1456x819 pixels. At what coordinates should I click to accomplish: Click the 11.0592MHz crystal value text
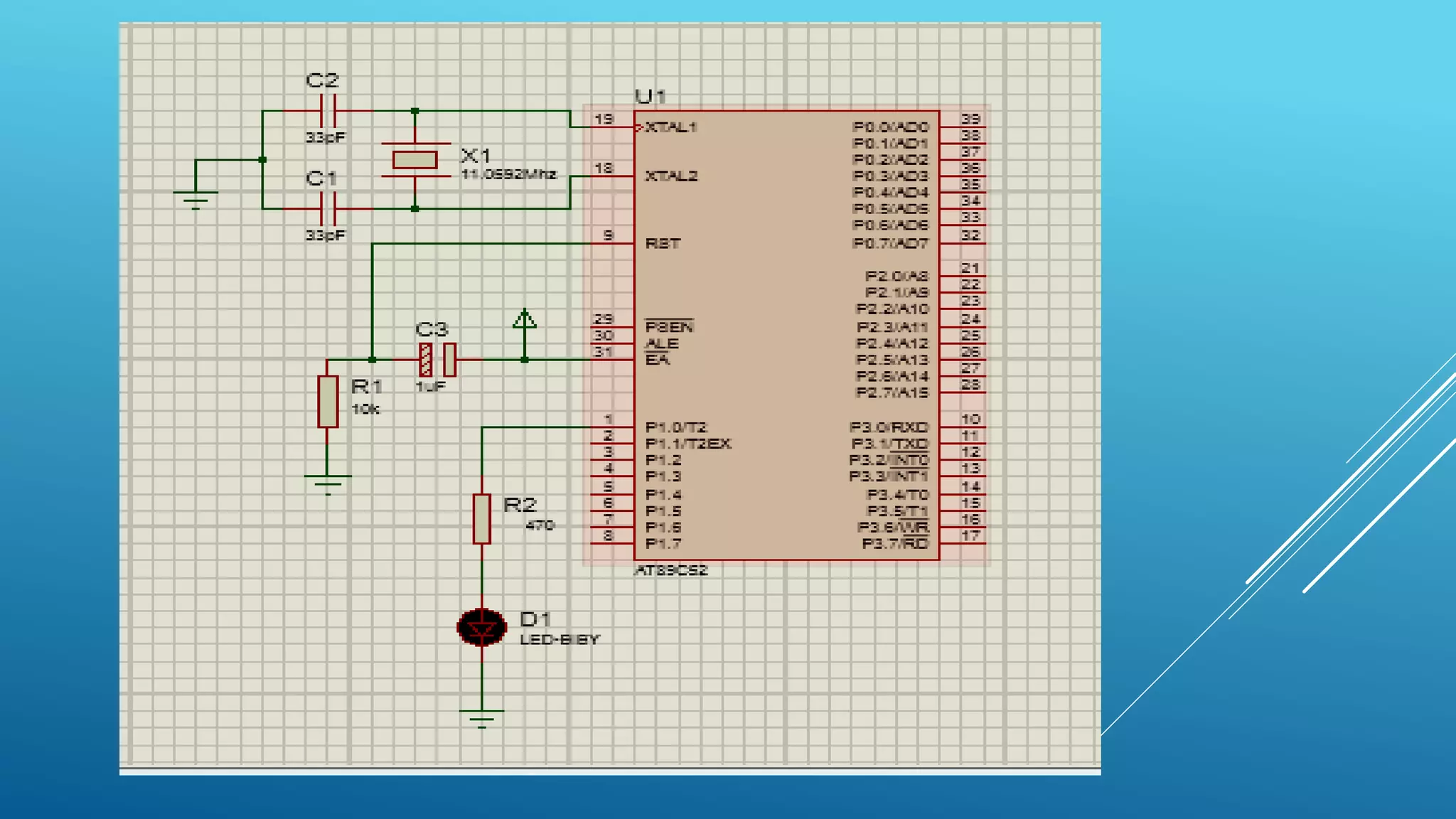click(508, 174)
